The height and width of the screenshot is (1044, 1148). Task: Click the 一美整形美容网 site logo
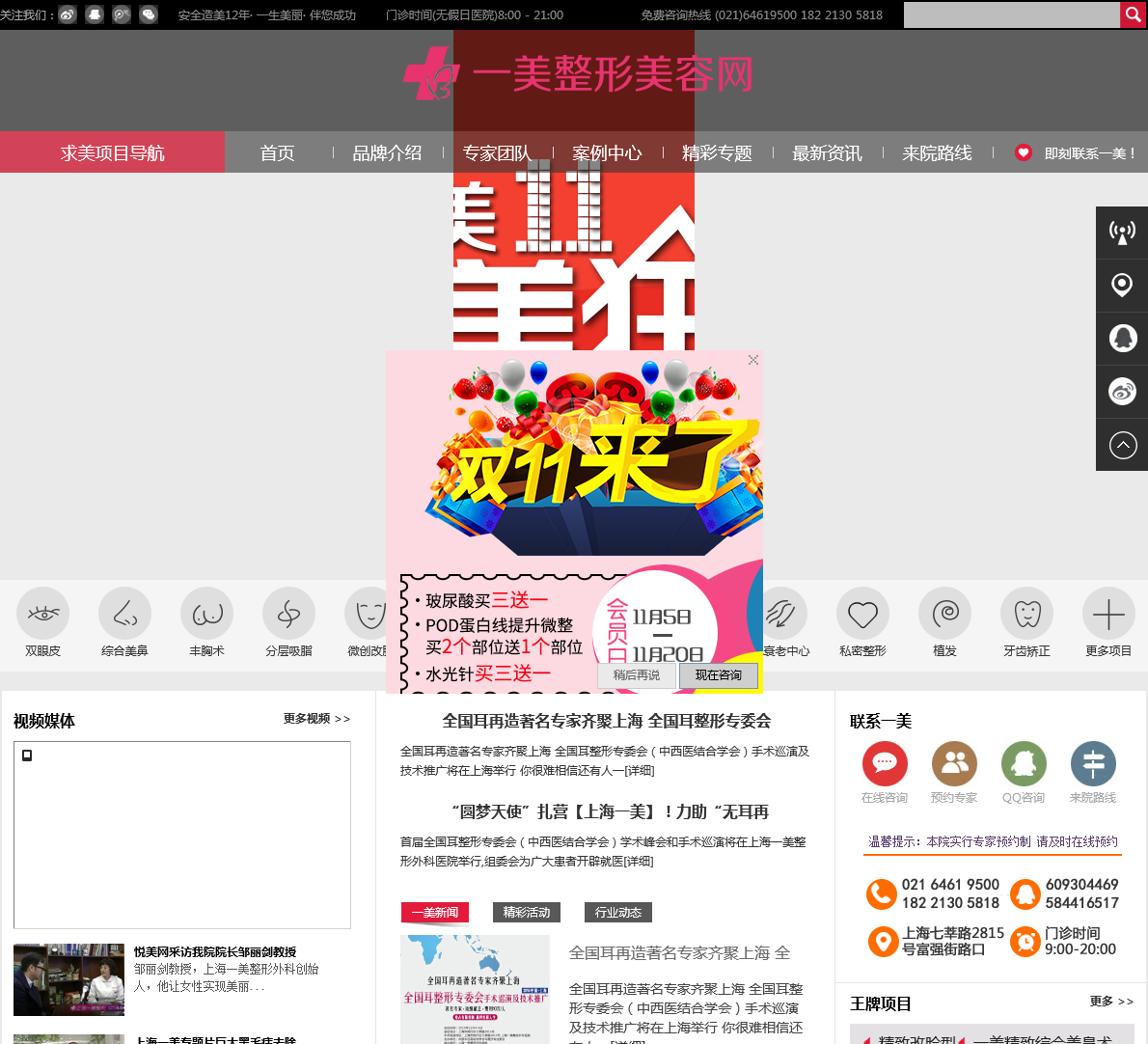[579, 74]
